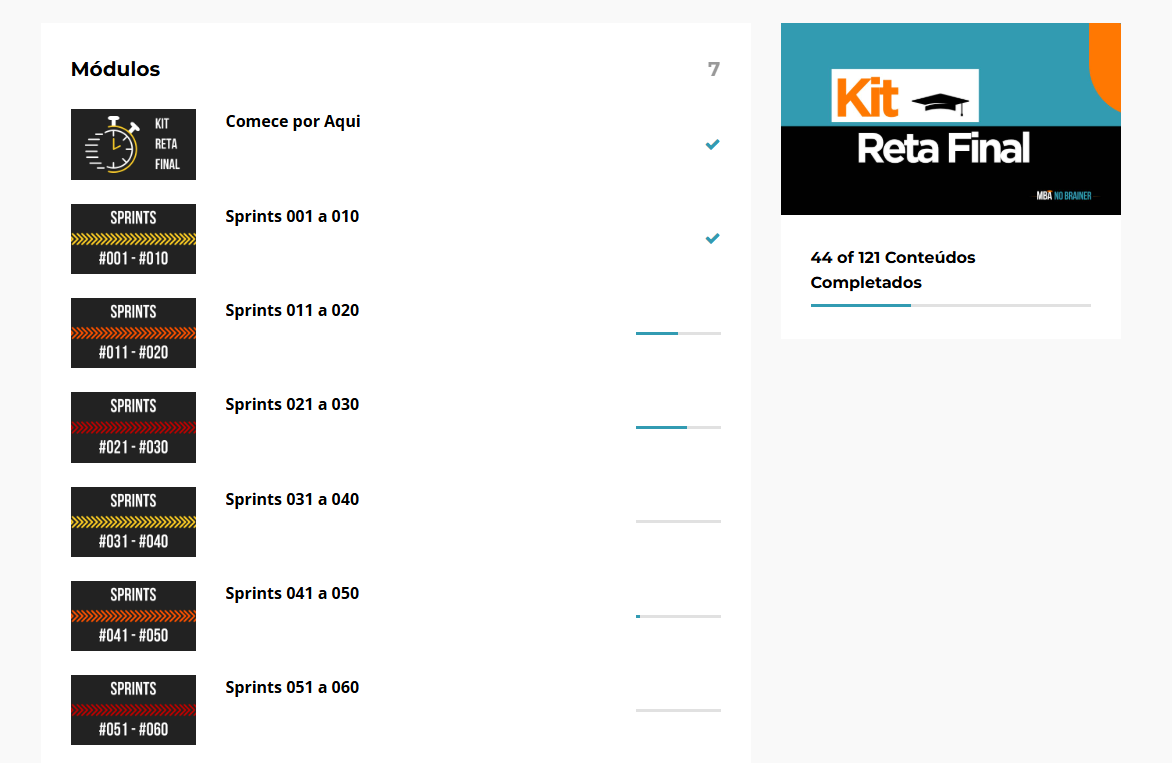Image resolution: width=1172 pixels, height=763 pixels.
Task: Select the Sprints 051 a 060 title
Action: click(x=292, y=688)
